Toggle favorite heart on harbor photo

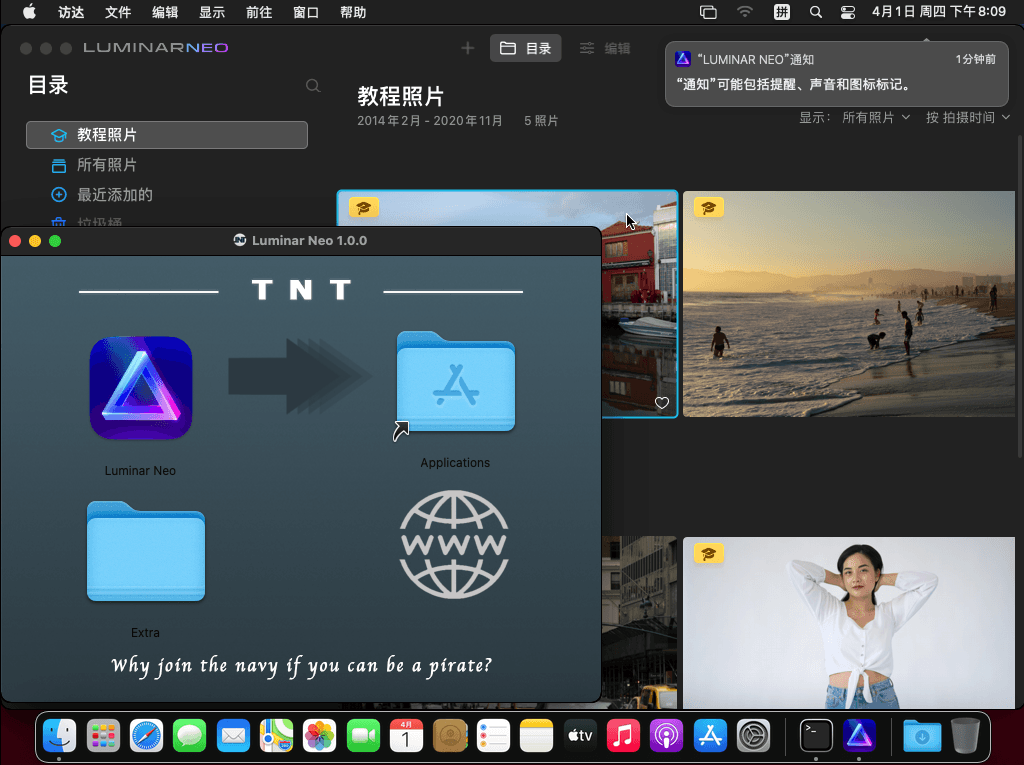point(662,403)
